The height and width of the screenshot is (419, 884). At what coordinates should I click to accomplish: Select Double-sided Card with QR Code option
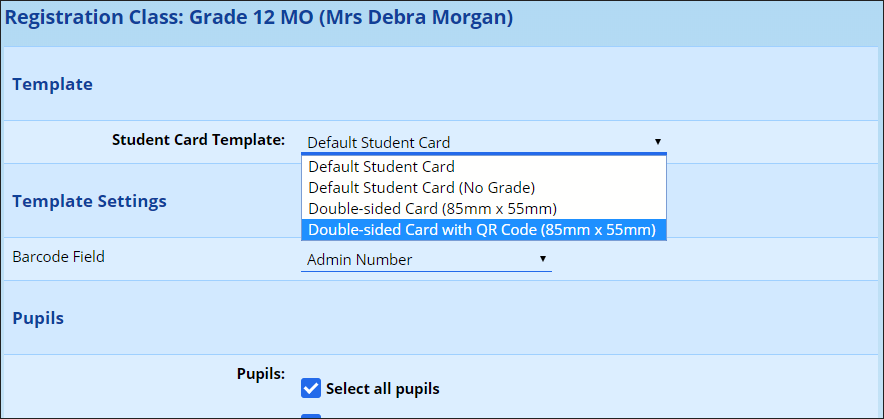[x=482, y=230]
